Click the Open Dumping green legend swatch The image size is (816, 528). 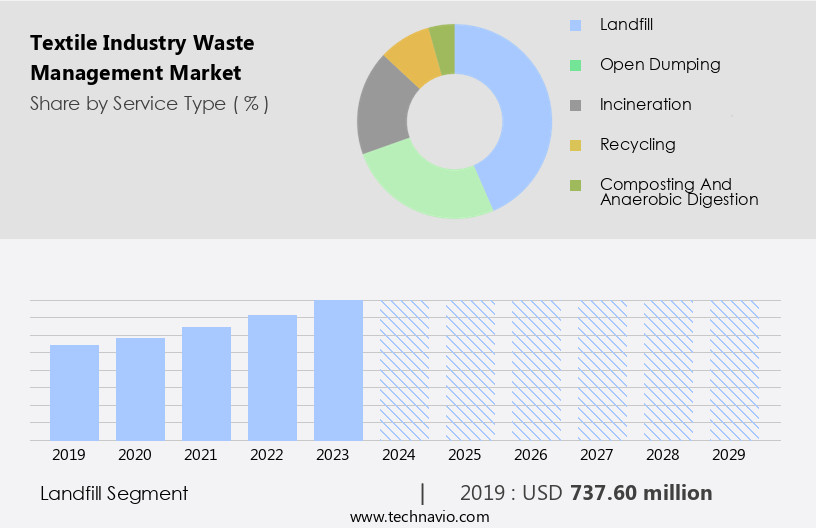coord(575,65)
